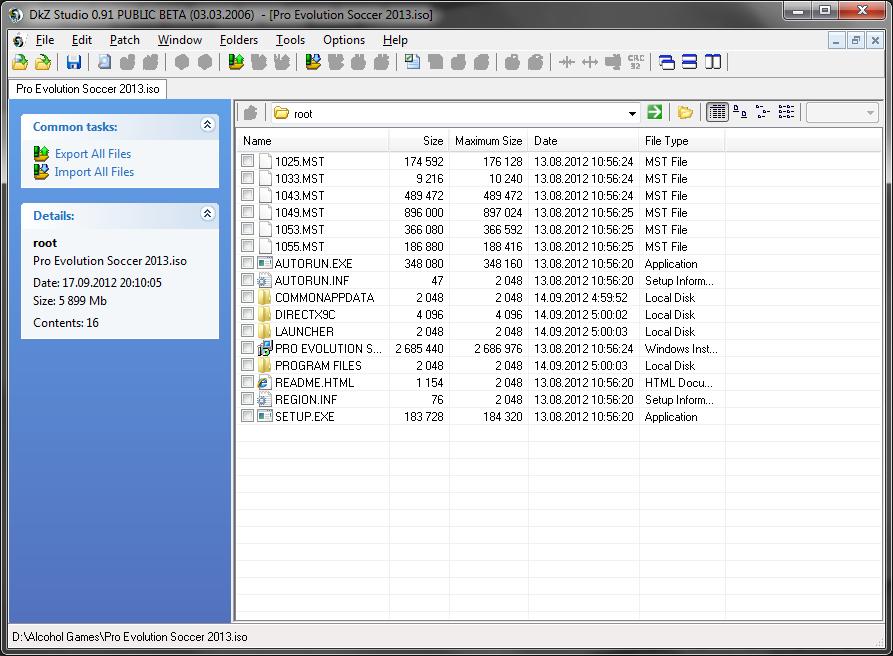Viewport: 893px width, 656px height.
Task: Minimize the inner document window
Action: tap(836, 40)
